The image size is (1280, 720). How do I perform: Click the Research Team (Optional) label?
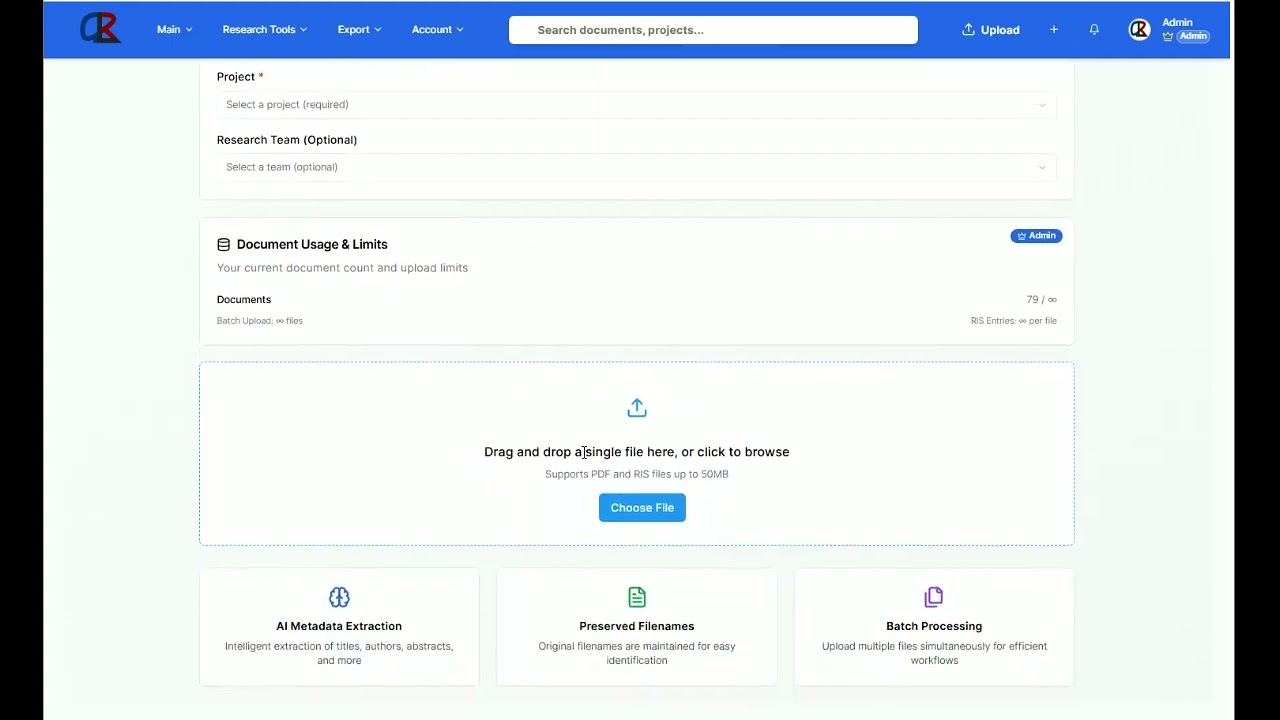(287, 140)
